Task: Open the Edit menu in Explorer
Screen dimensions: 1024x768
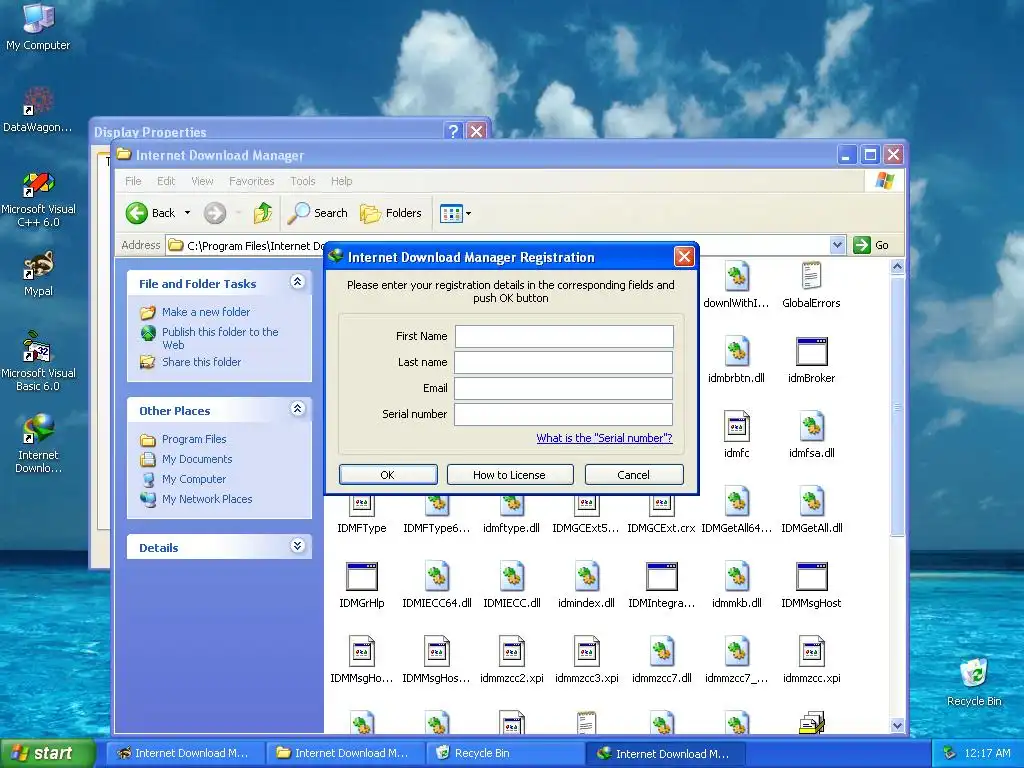Action: [166, 181]
